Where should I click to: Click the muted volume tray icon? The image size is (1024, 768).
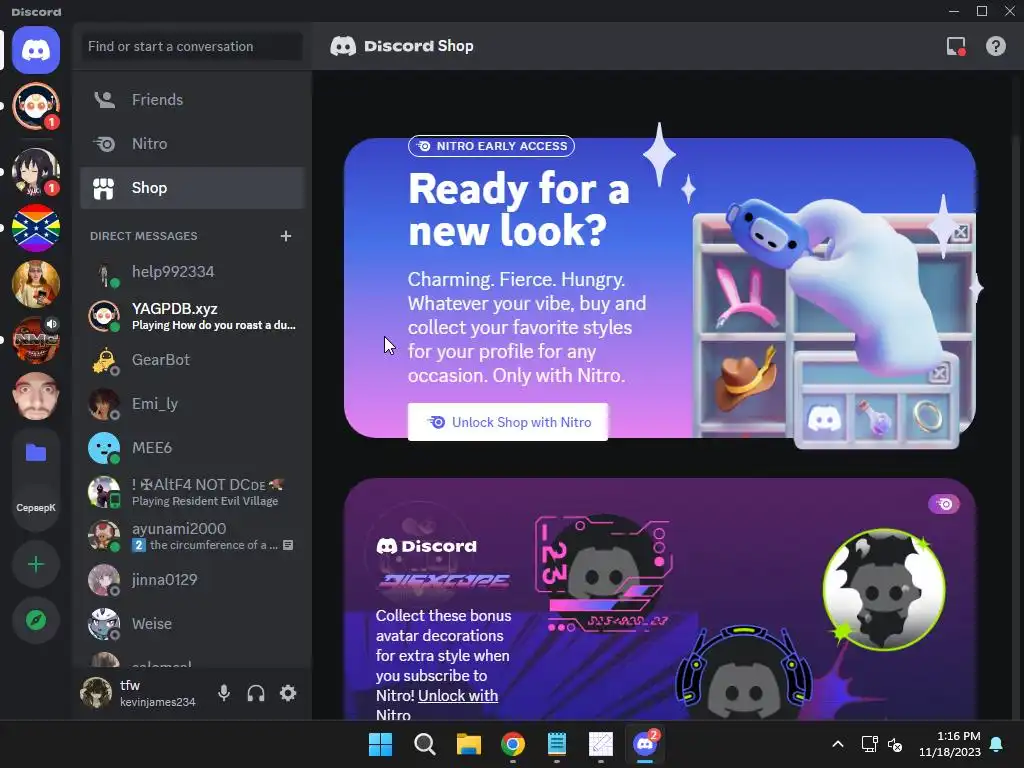(x=895, y=744)
